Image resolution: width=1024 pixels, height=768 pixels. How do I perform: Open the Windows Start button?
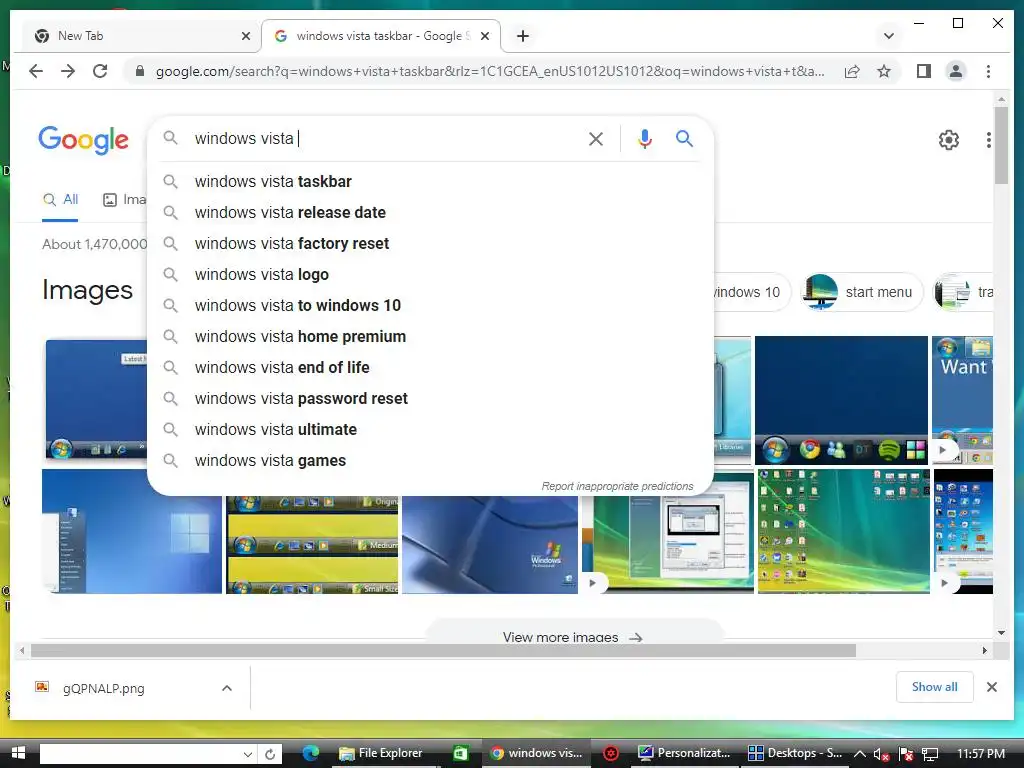point(18,754)
